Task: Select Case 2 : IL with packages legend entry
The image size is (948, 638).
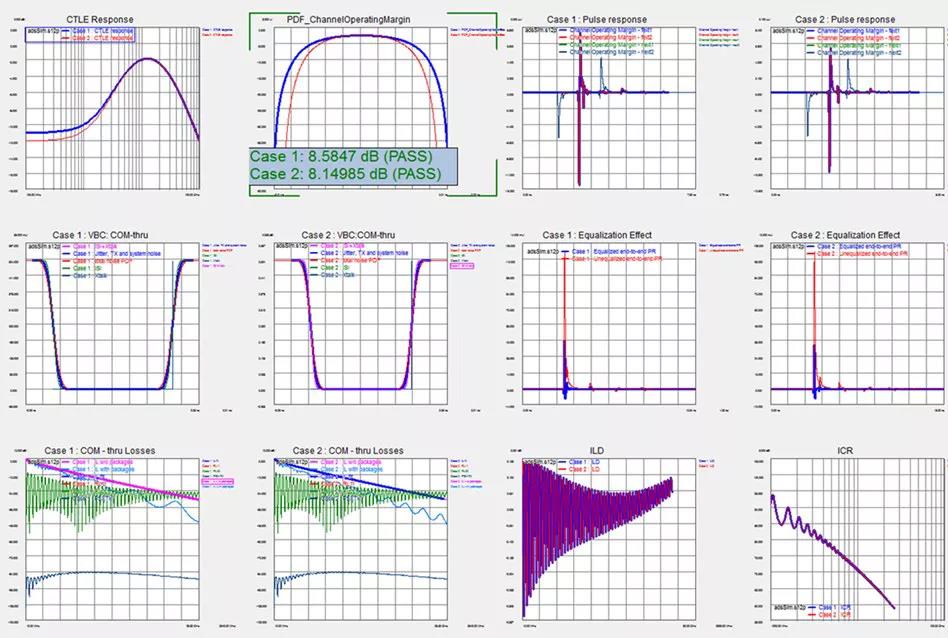Action: coord(345,469)
